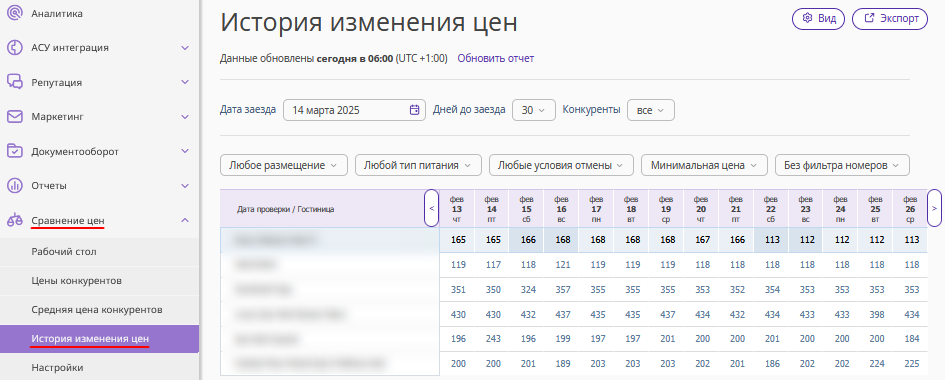Image resolution: width=945 pixels, height=380 pixels.
Task: Click price 113 in the фев 22 column
Action: click(x=772, y=240)
